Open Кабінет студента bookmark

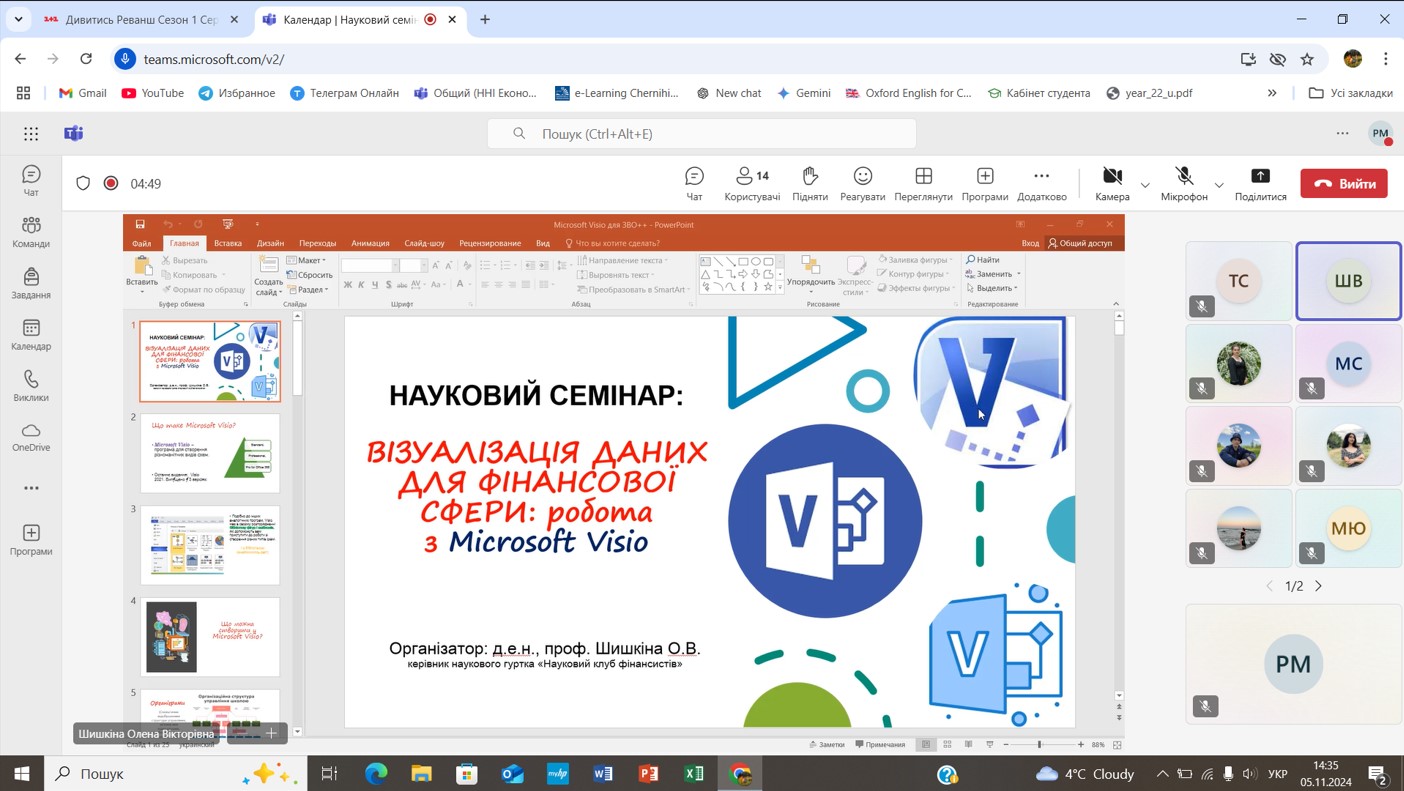[x=1038, y=93]
